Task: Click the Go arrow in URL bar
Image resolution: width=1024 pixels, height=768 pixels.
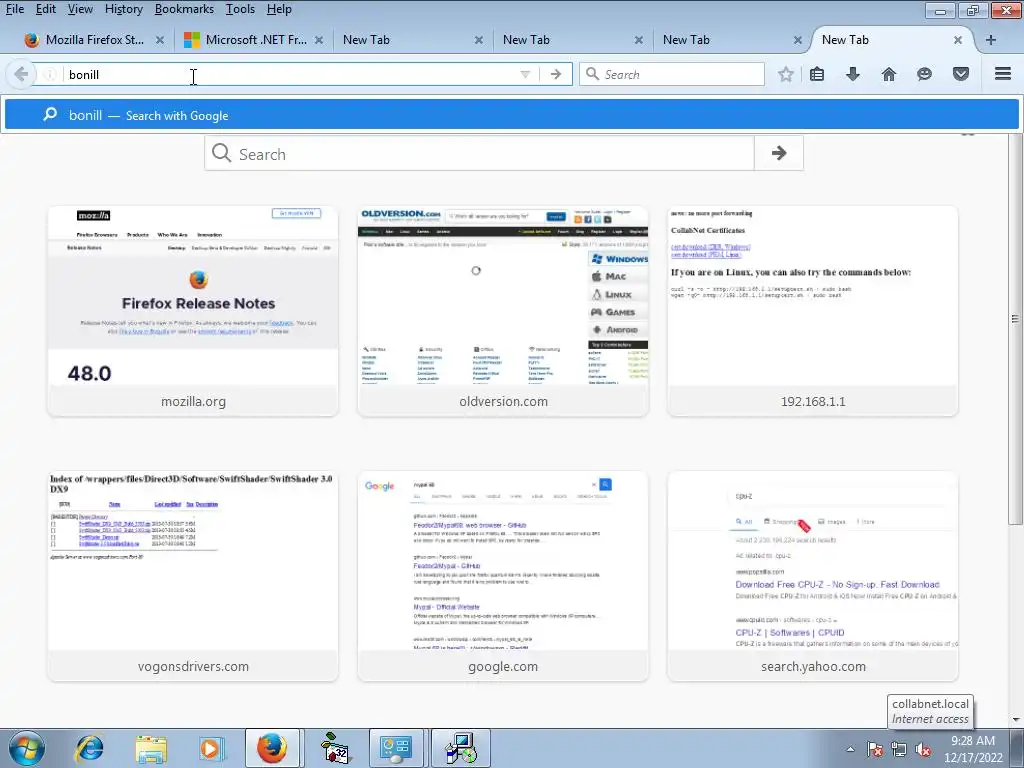Action: [x=556, y=74]
